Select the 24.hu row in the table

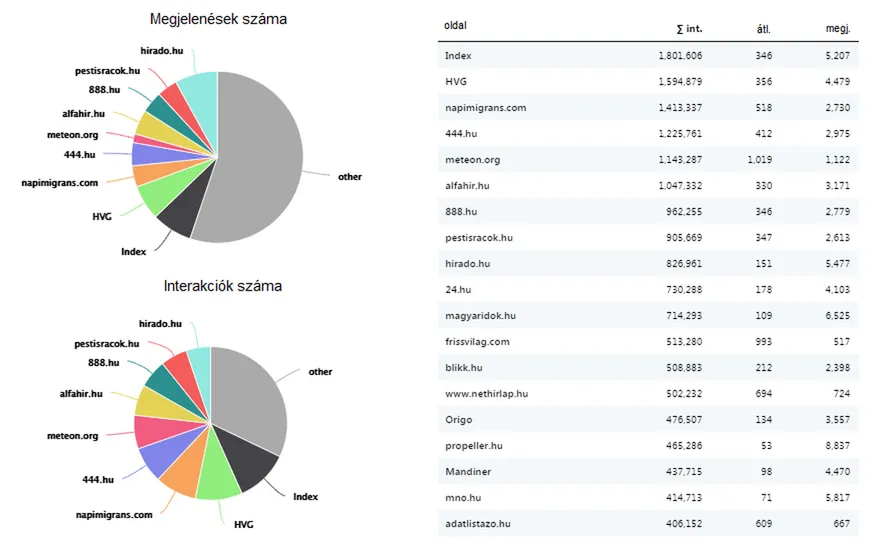458,290
